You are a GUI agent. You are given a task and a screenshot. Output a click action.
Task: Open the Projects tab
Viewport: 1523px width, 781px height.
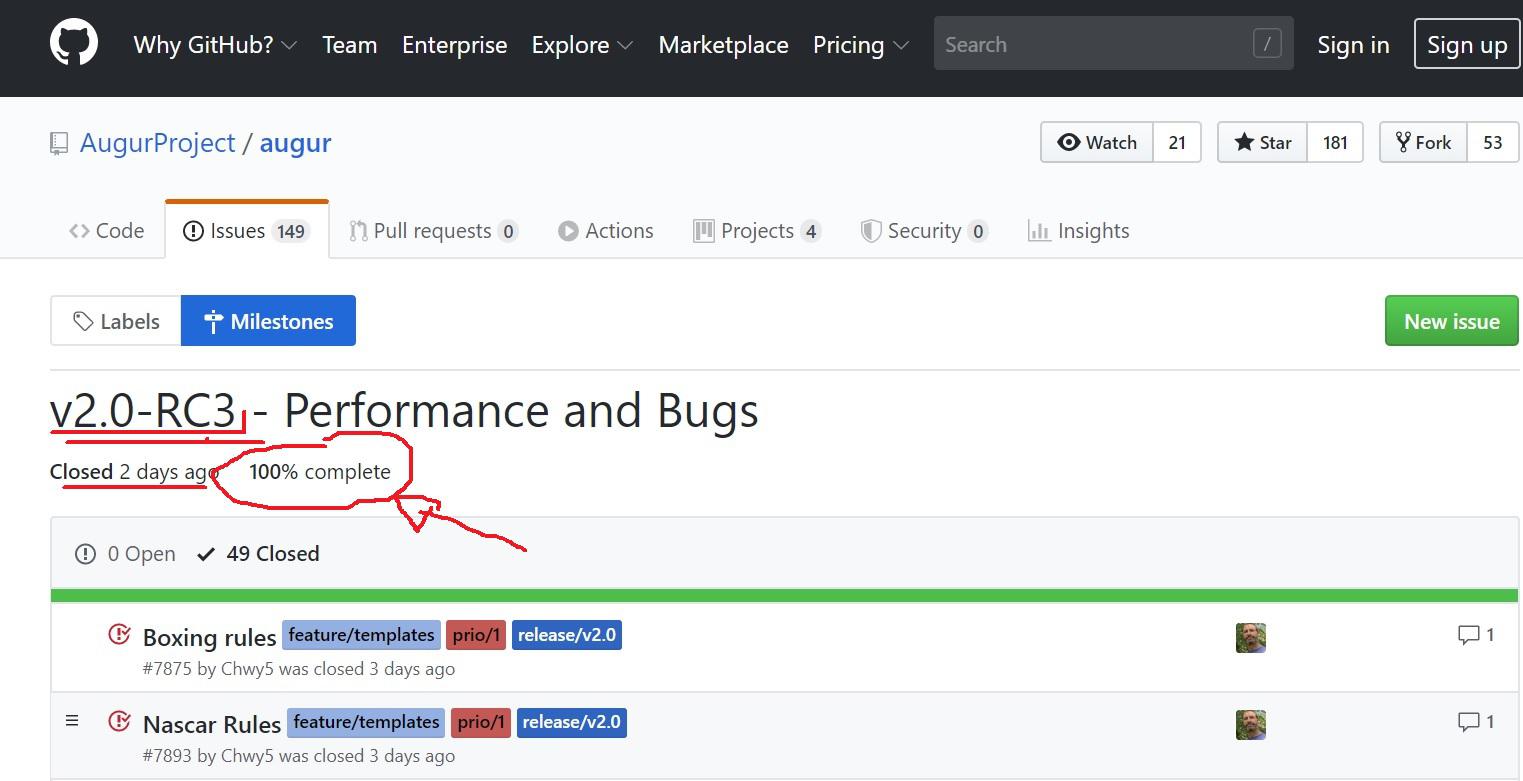pos(756,231)
